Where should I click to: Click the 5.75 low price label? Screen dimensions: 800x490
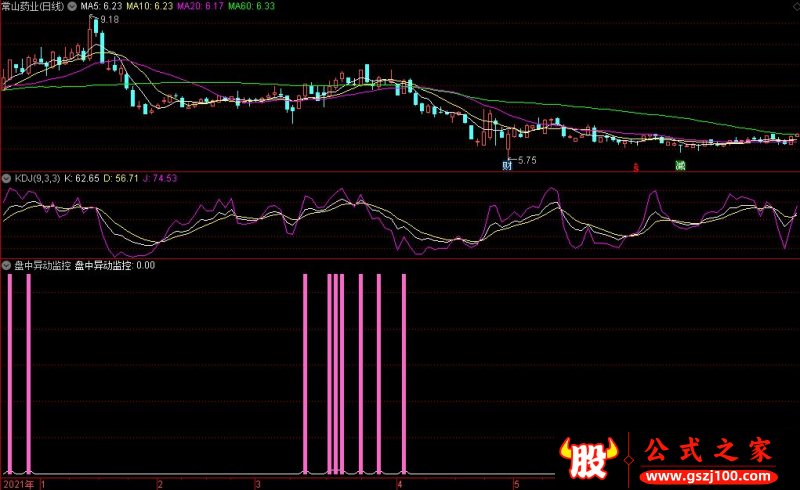pyautogui.click(x=525, y=160)
